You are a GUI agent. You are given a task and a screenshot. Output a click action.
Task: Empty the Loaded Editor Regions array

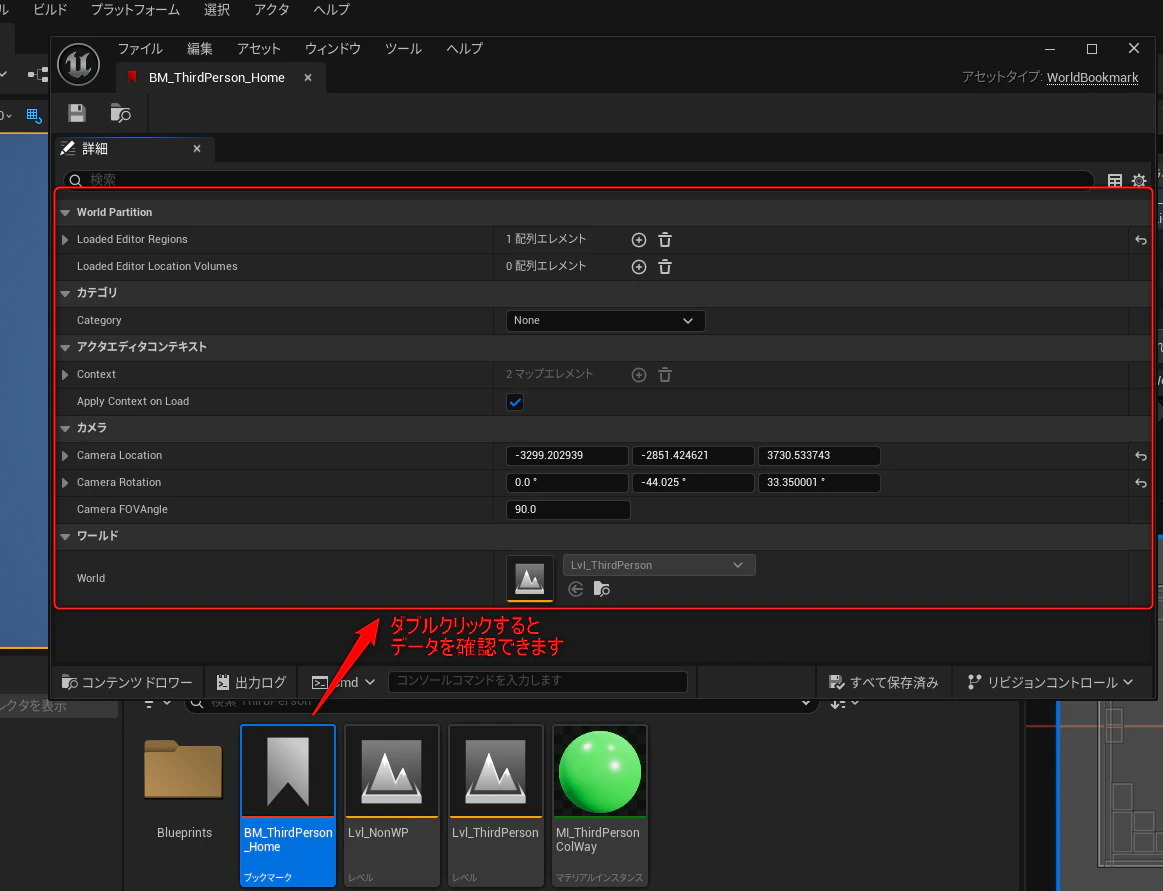[665, 240]
